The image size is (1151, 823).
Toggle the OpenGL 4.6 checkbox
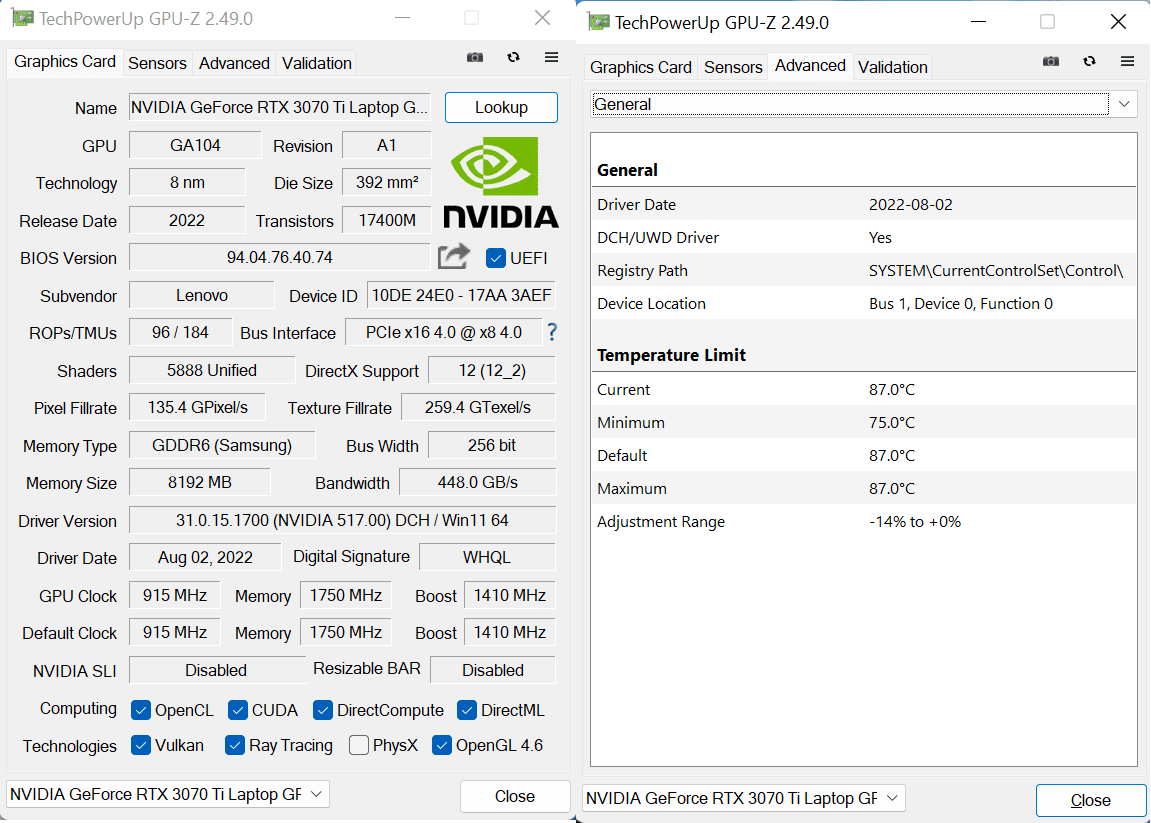pos(442,745)
